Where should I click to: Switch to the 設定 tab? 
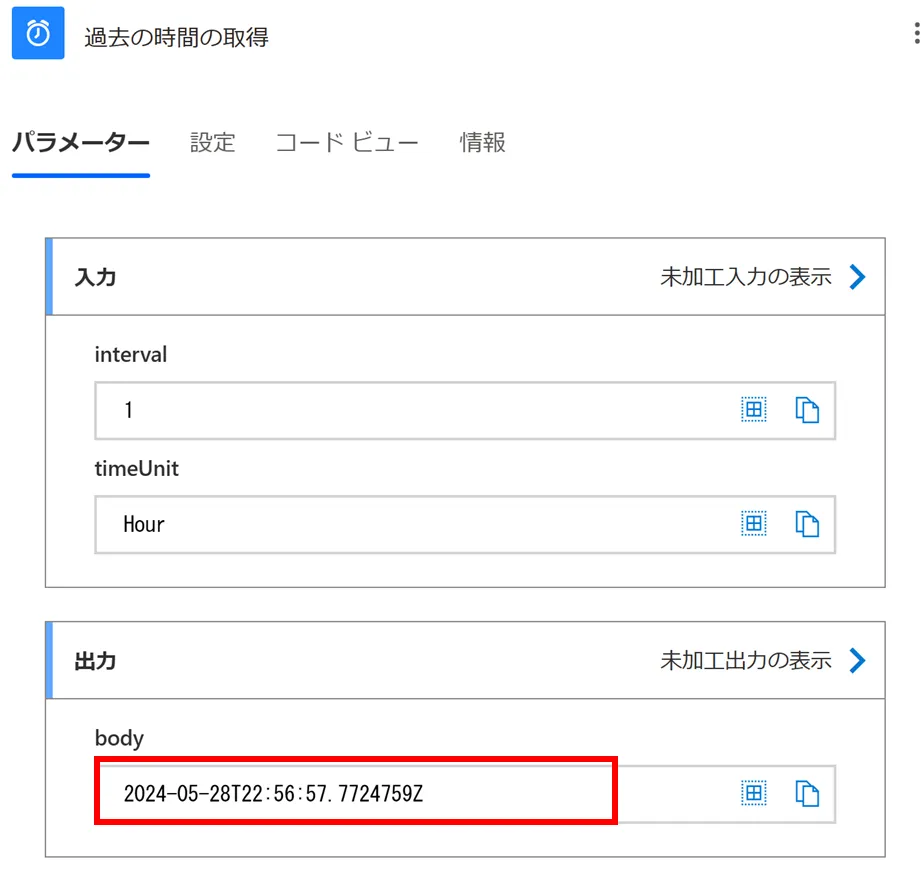tap(213, 143)
